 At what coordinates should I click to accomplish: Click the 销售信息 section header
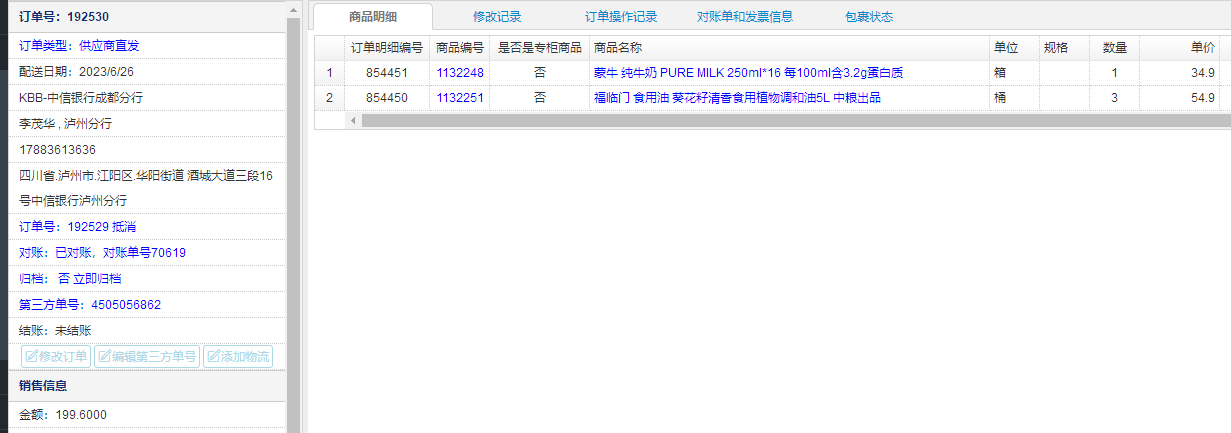click(147, 385)
